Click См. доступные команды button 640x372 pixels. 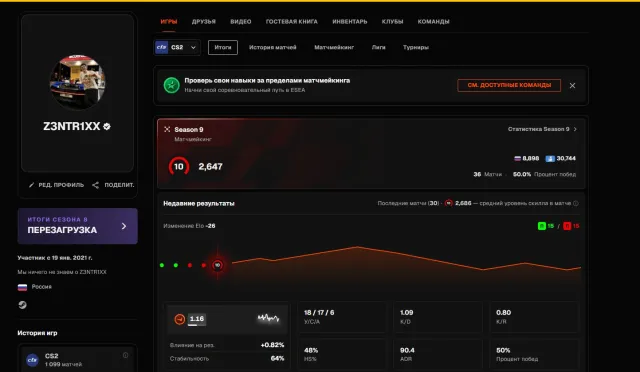click(x=509, y=85)
